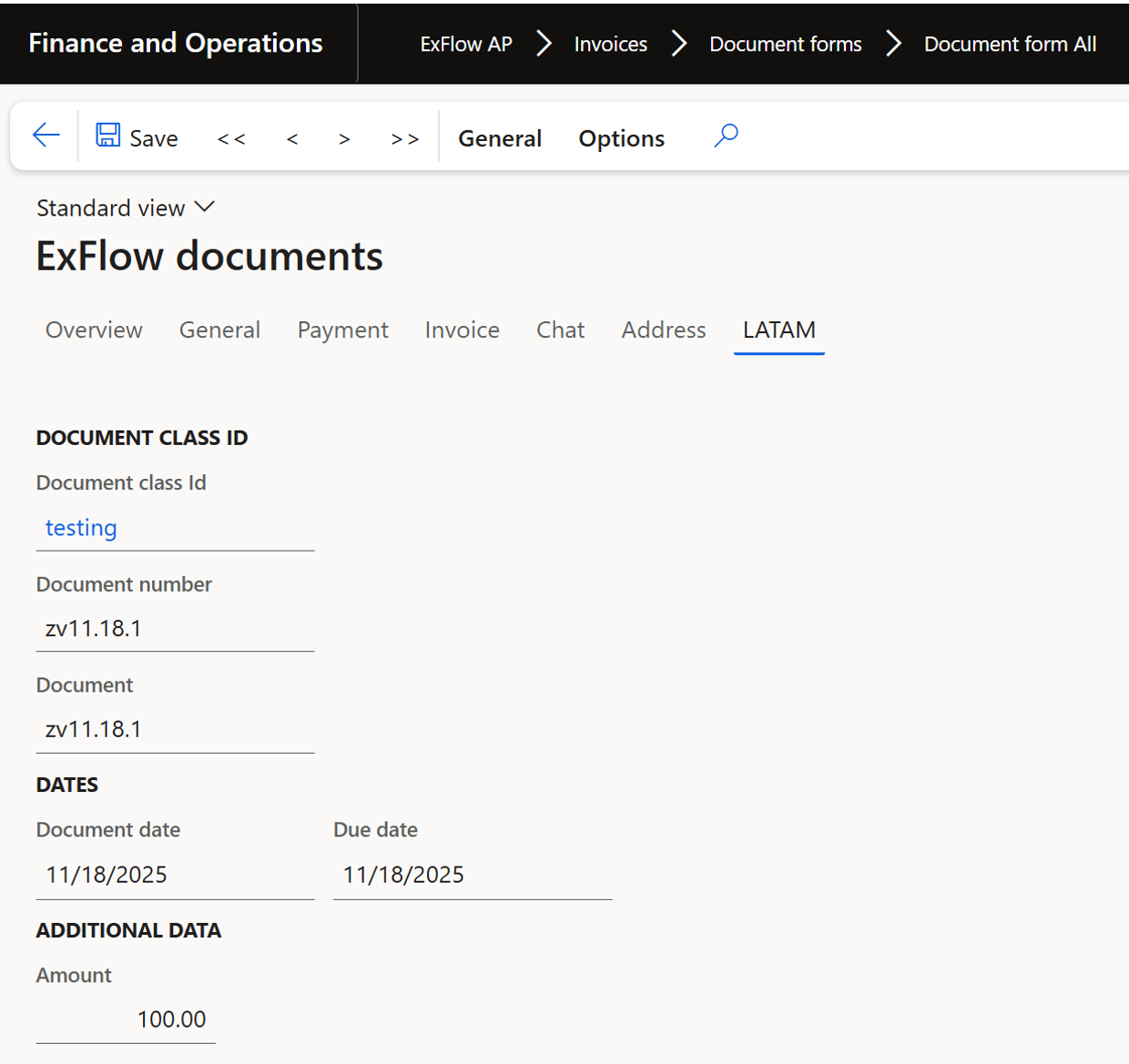
Task: Click the Save disk icon
Action: tap(108, 136)
